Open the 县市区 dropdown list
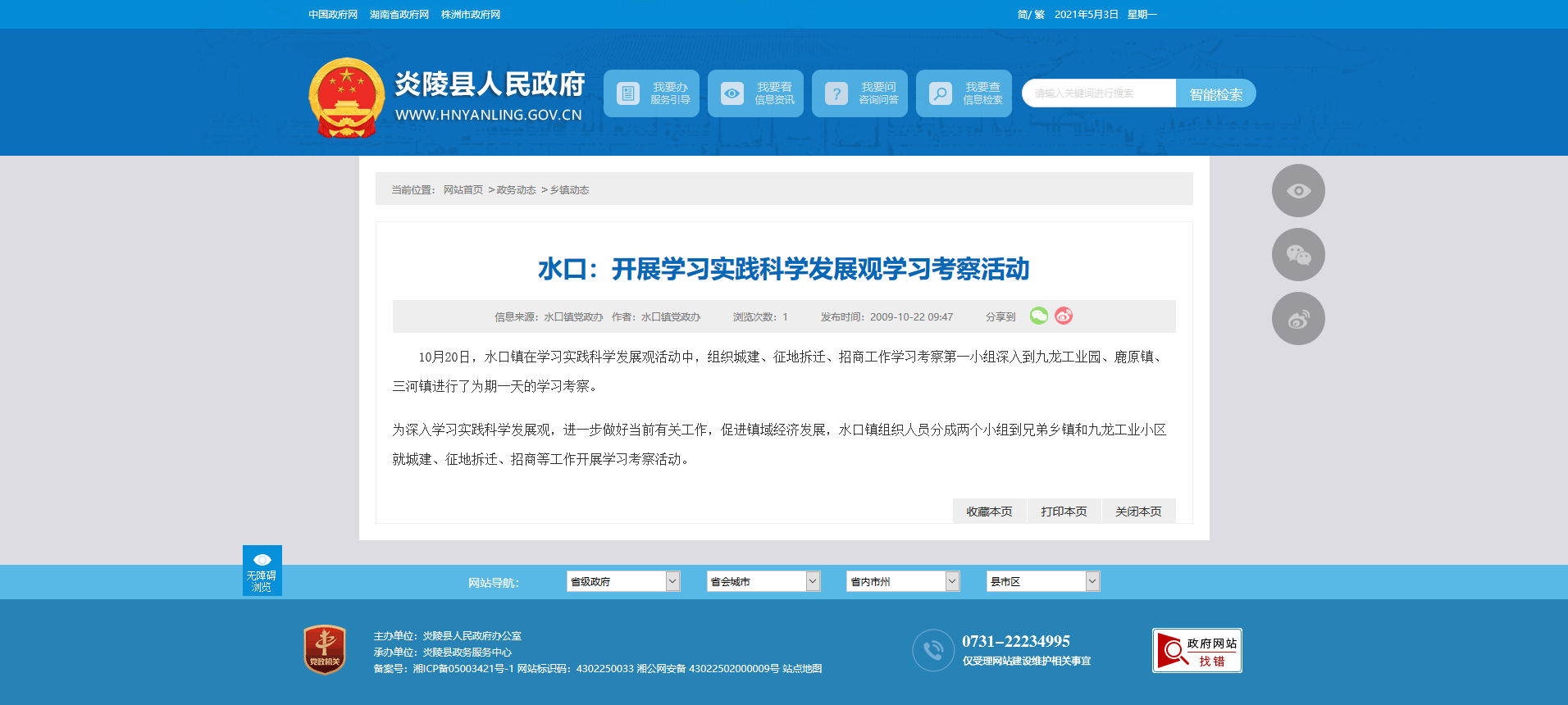 (x=1042, y=581)
